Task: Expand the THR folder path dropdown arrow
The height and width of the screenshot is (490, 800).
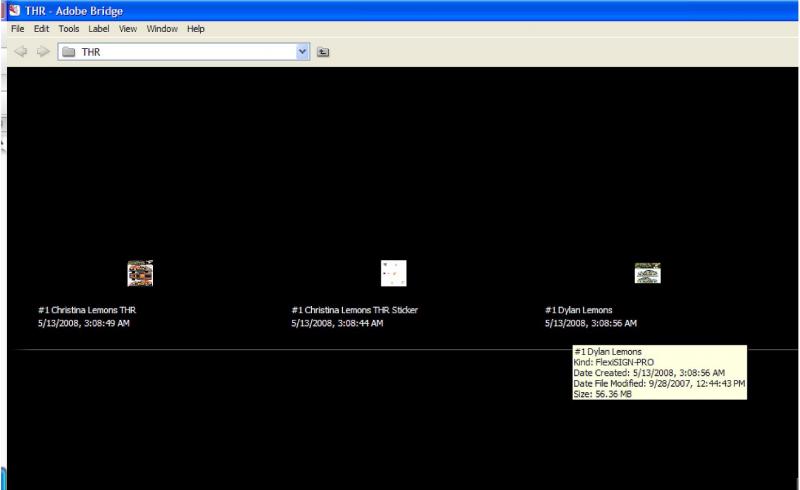Action: (302, 52)
